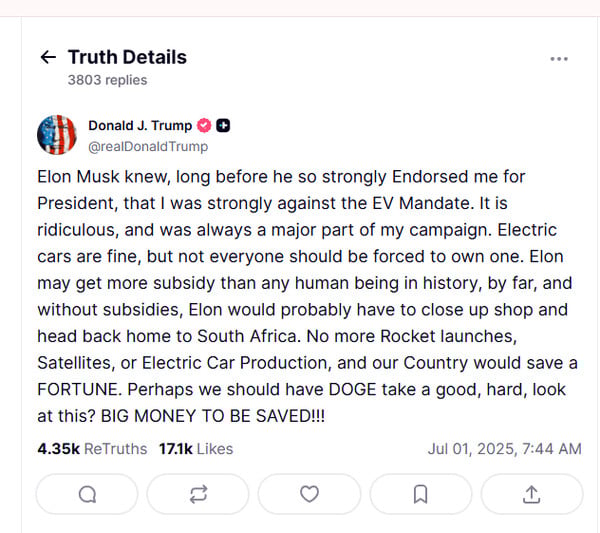
Task: Click the post text paragraph
Action: click(x=307, y=297)
